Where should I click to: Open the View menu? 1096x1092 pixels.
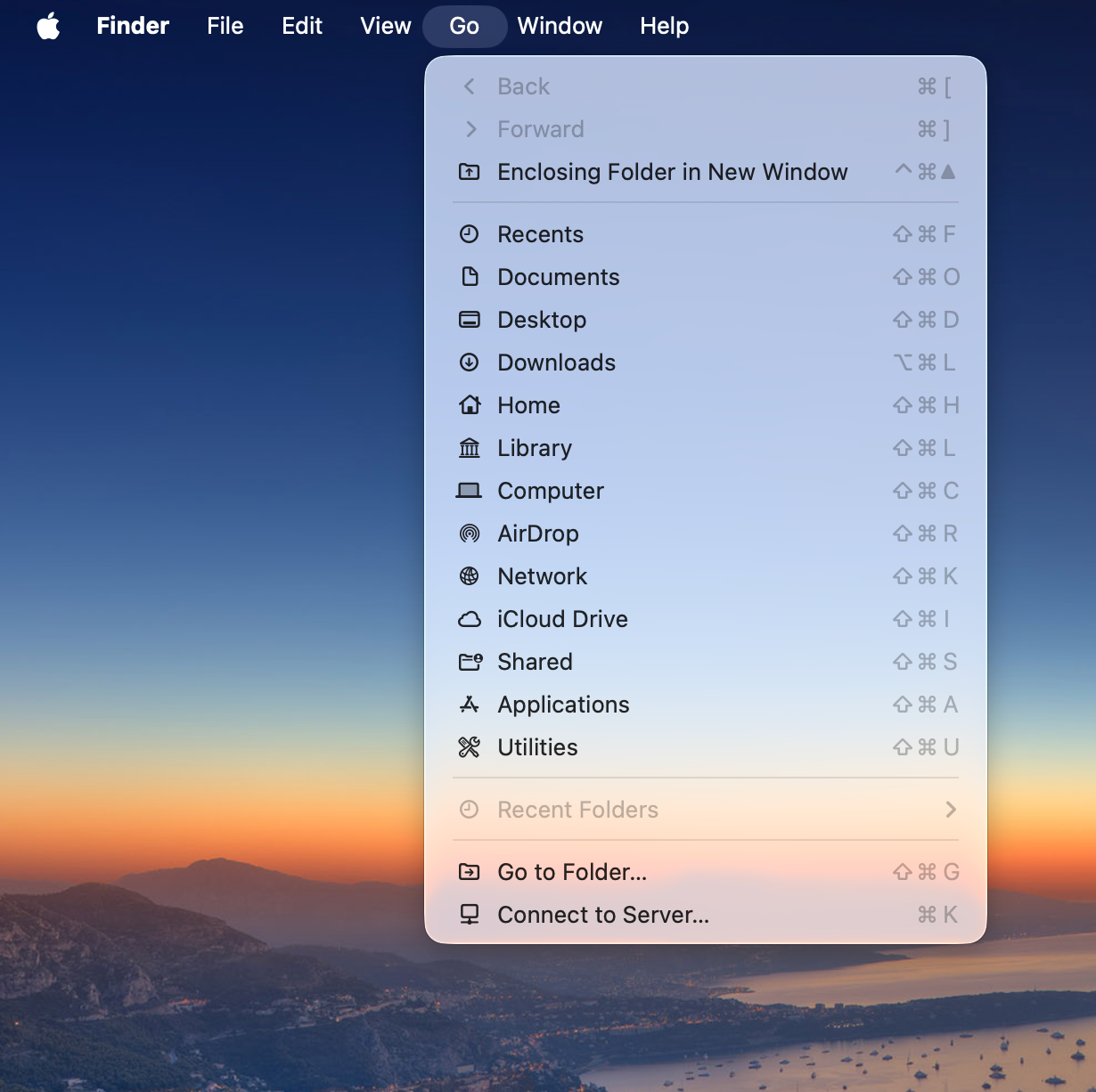tap(385, 26)
